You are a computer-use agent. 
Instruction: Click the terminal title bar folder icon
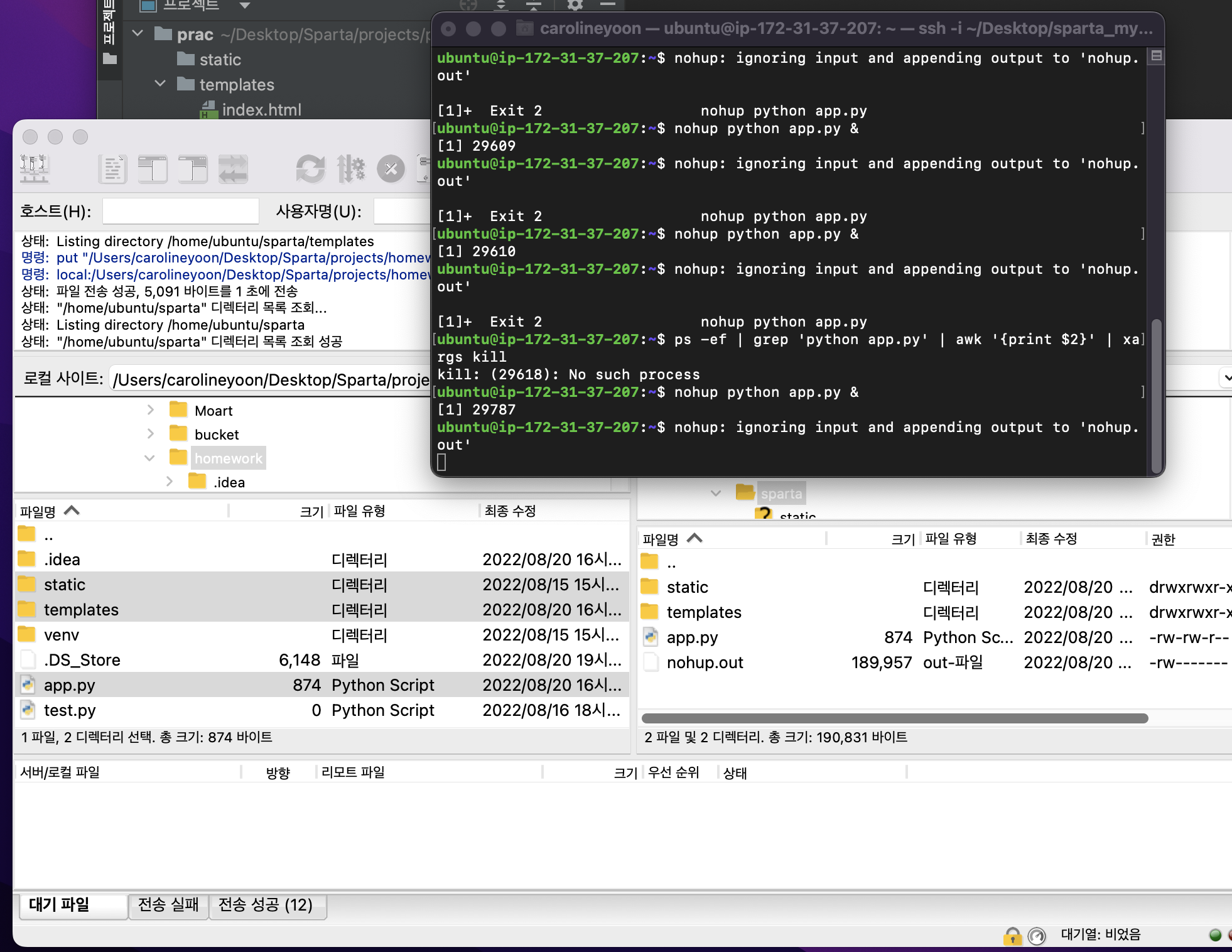(524, 28)
